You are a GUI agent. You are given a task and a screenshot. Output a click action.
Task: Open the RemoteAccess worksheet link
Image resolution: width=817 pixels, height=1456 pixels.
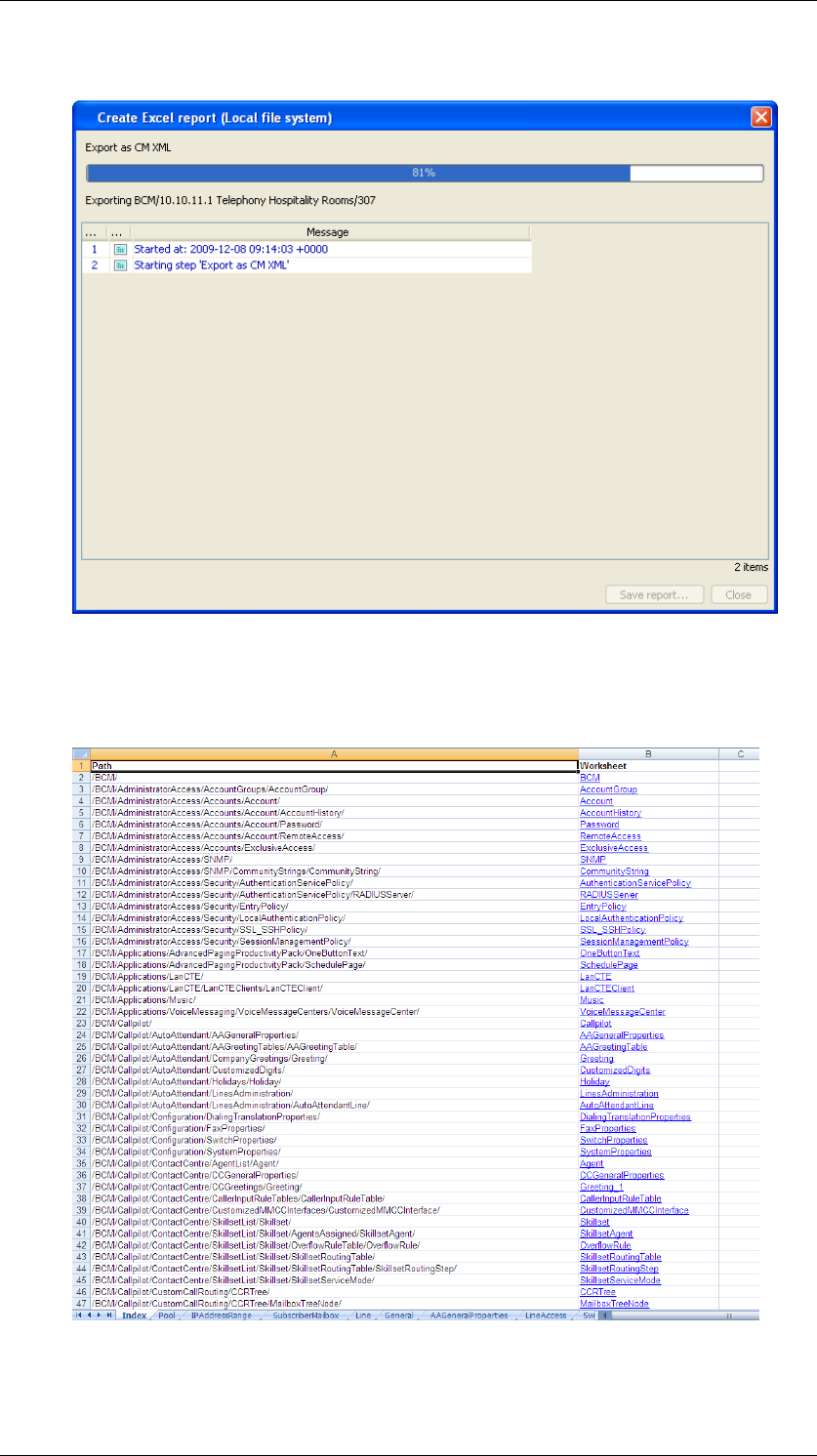pyautogui.click(x=610, y=835)
